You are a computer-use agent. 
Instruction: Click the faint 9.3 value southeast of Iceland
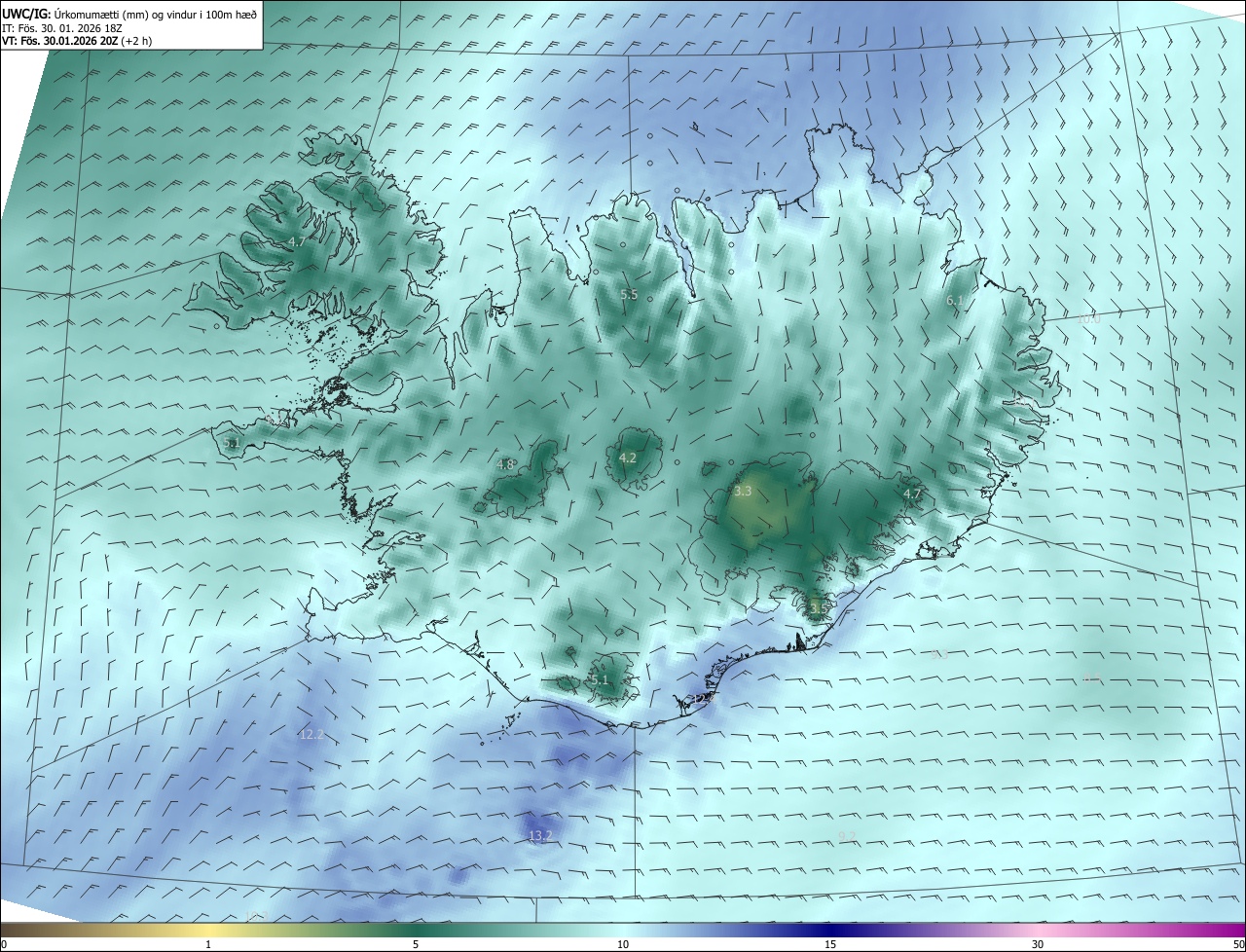(x=939, y=654)
